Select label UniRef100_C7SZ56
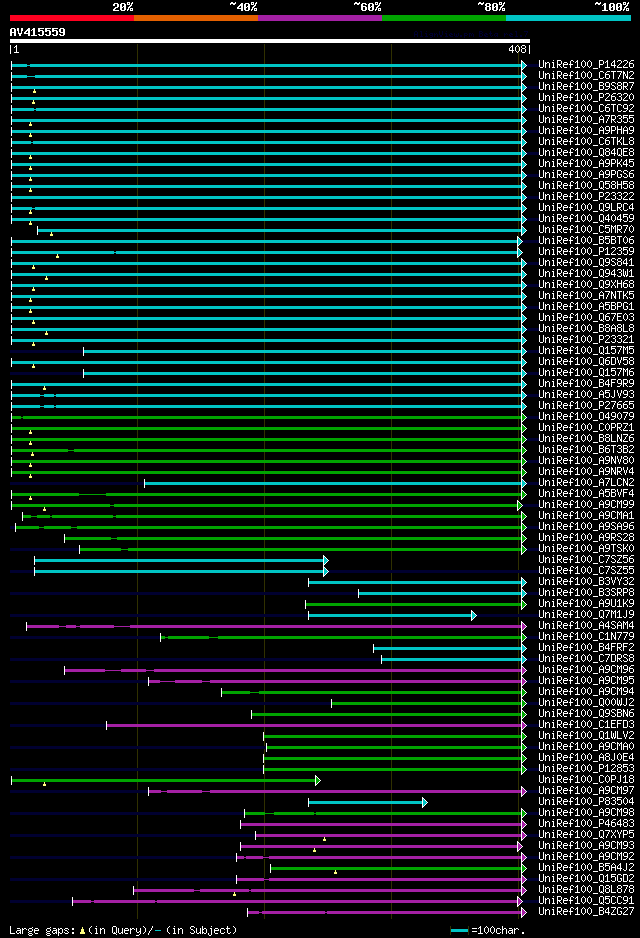Screen dimensions: 640x938 586,559
